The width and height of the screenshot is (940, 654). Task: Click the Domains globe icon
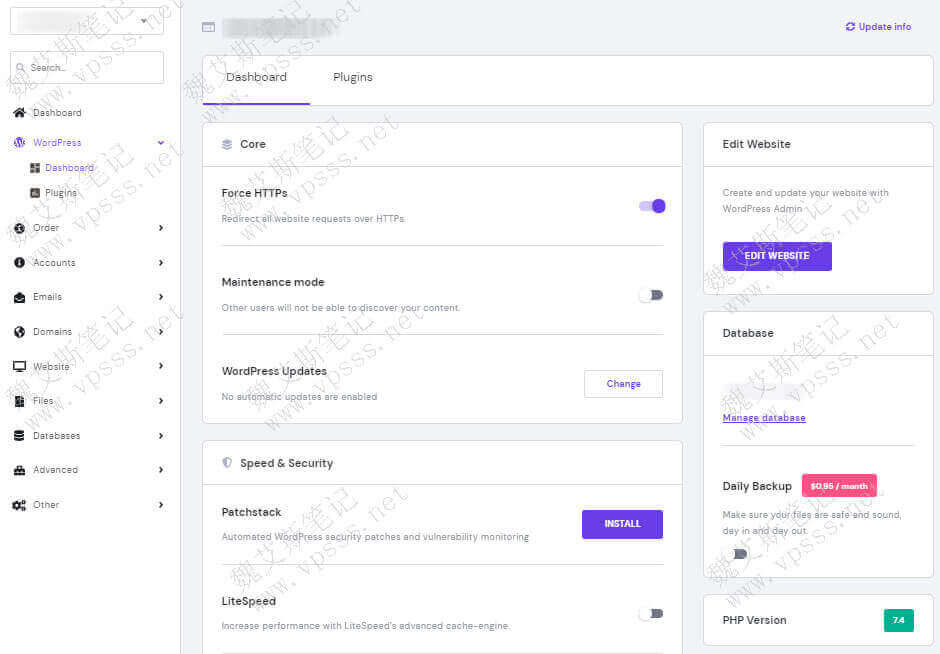(x=19, y=332)
